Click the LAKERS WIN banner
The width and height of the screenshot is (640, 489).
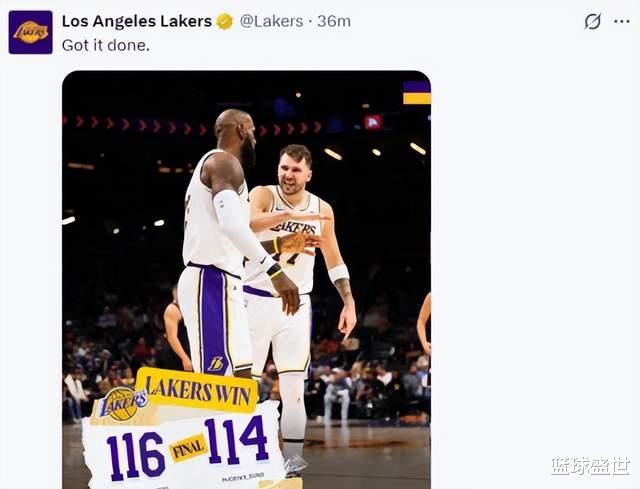tap(197, 391)
